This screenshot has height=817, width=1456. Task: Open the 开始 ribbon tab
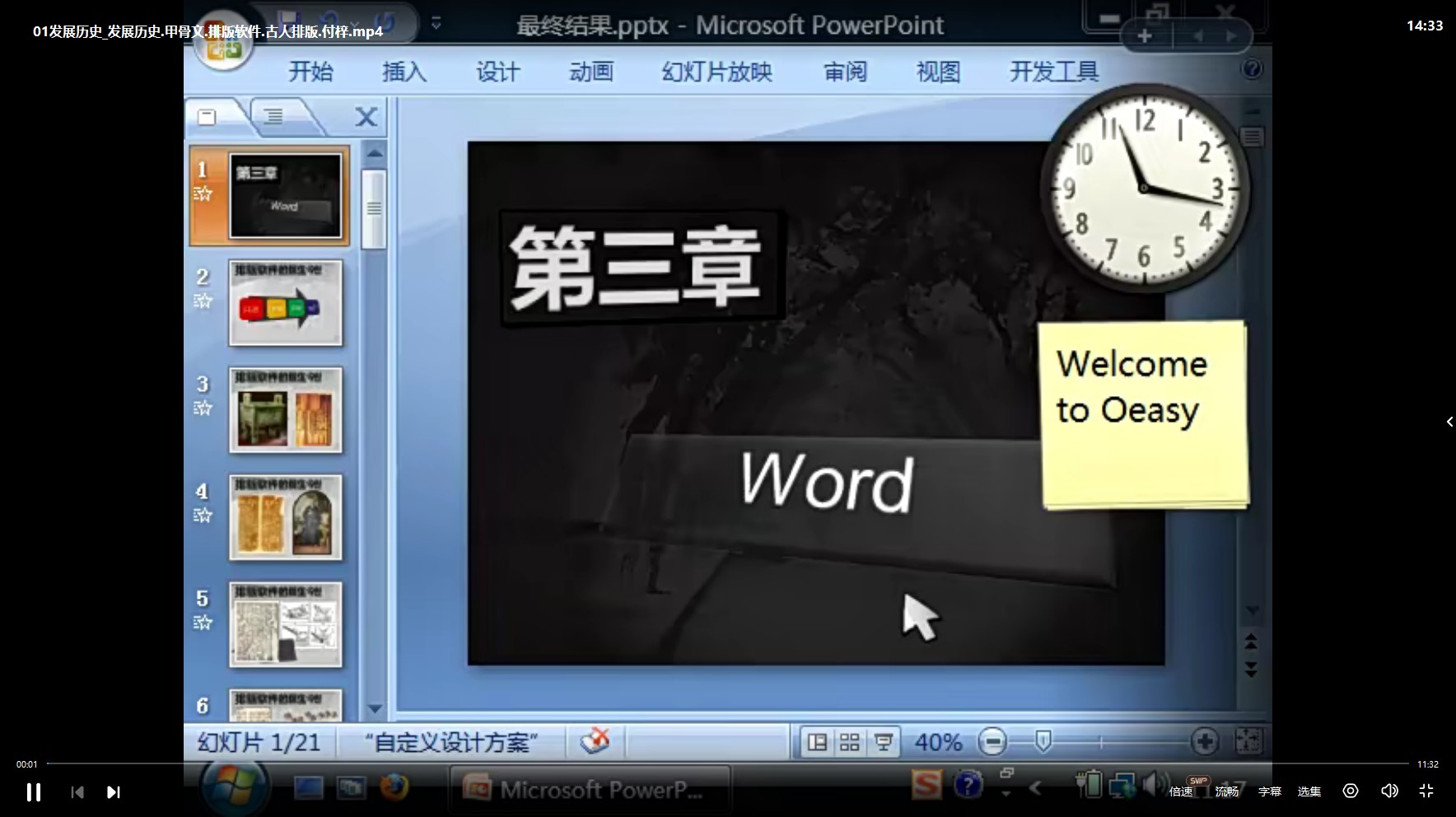click(x=310, y=72)
